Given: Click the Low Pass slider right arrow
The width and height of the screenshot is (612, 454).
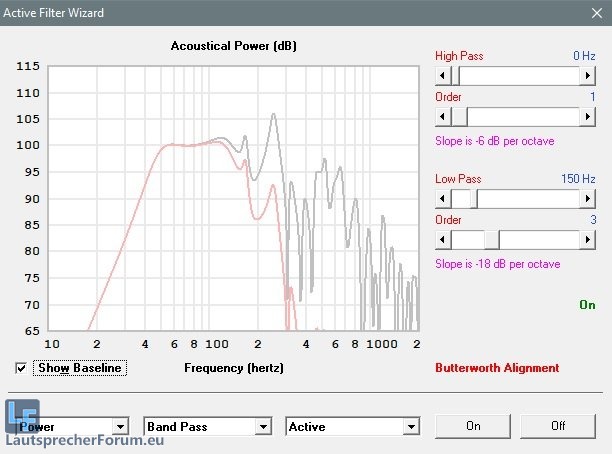Looking at the screenshot, I should [x=588, y=199].
